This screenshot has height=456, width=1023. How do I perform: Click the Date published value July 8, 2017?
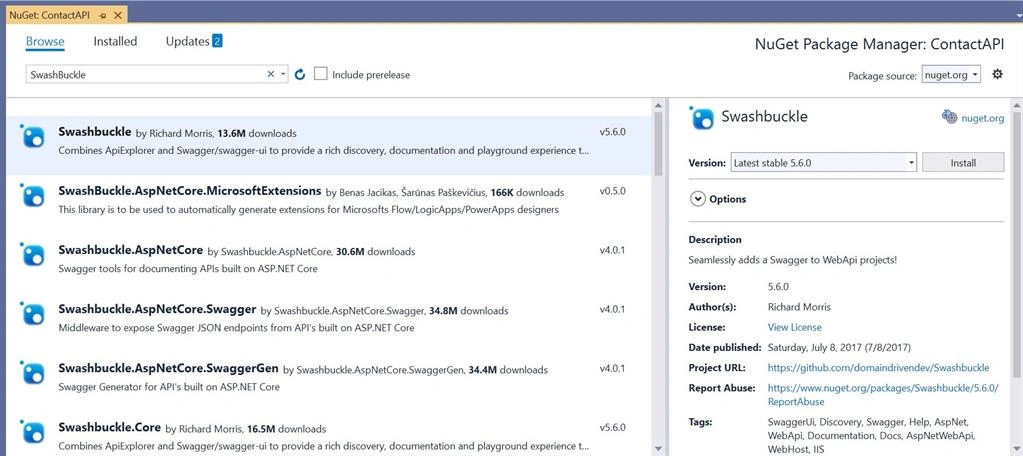coord(839,347)
